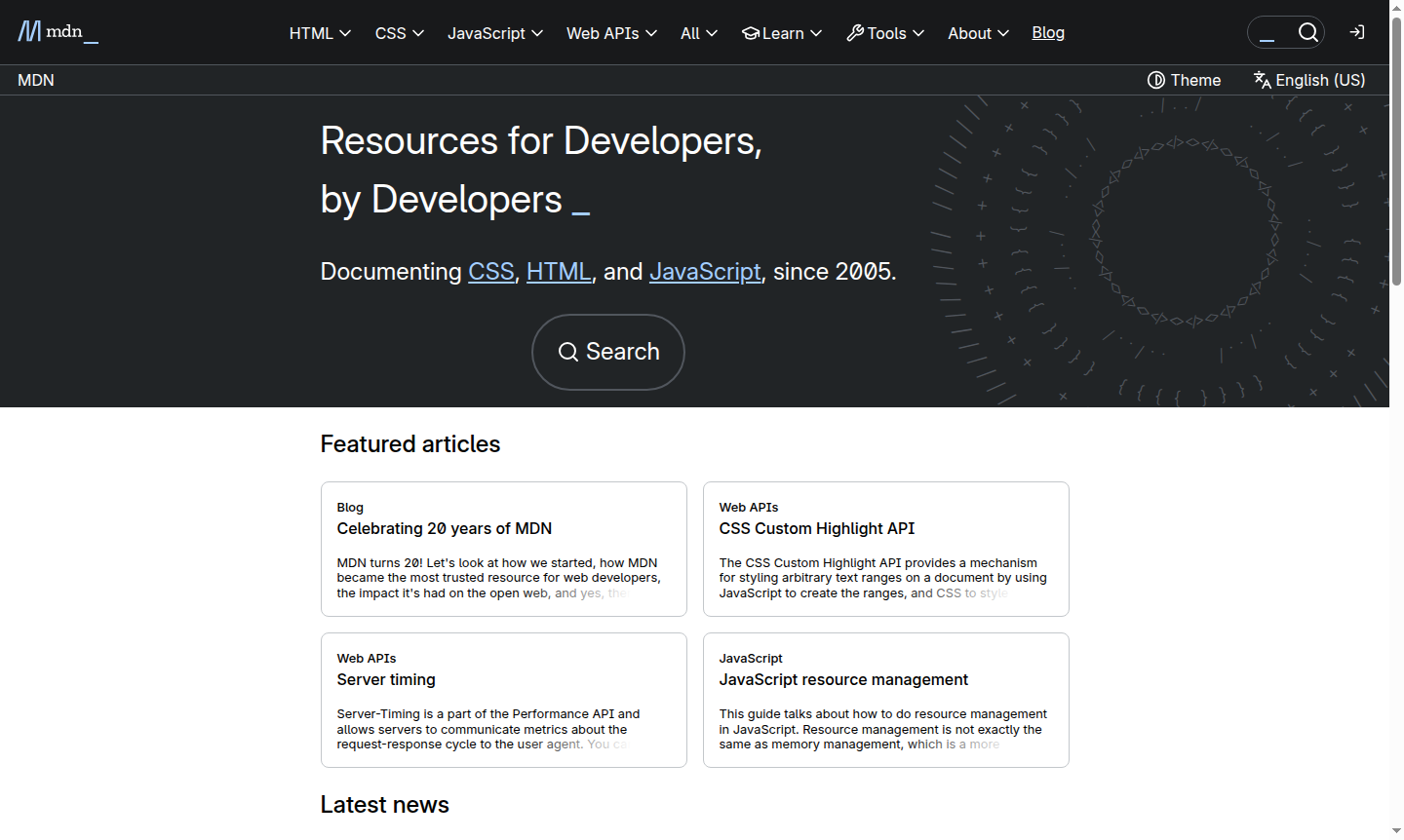Click the translation icon beside English (US)
Viewport: 1404px width, 840px height.
[1261, 80]
